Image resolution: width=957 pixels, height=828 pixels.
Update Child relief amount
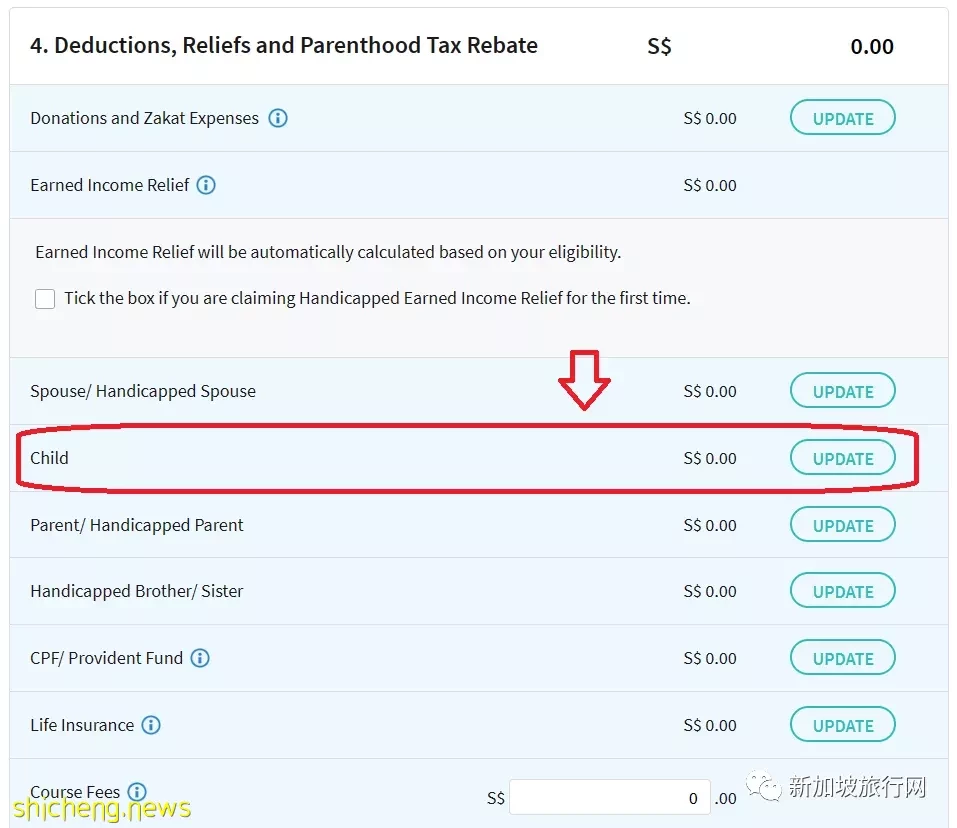842,458
